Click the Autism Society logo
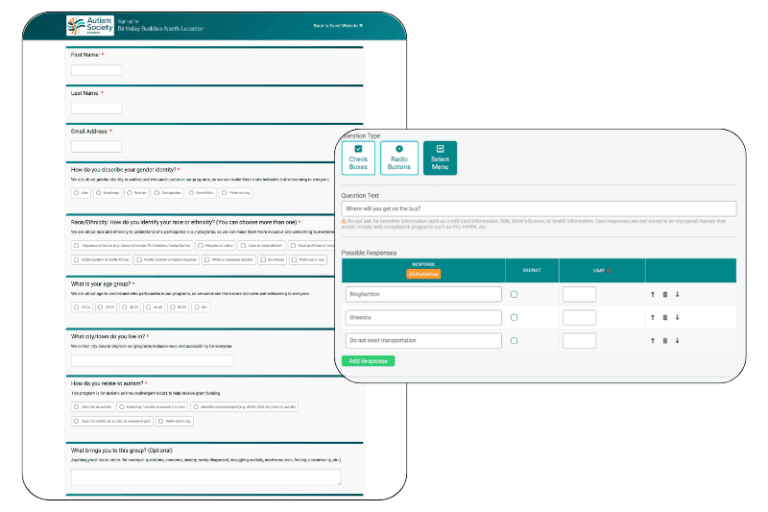 pos(88,25)
